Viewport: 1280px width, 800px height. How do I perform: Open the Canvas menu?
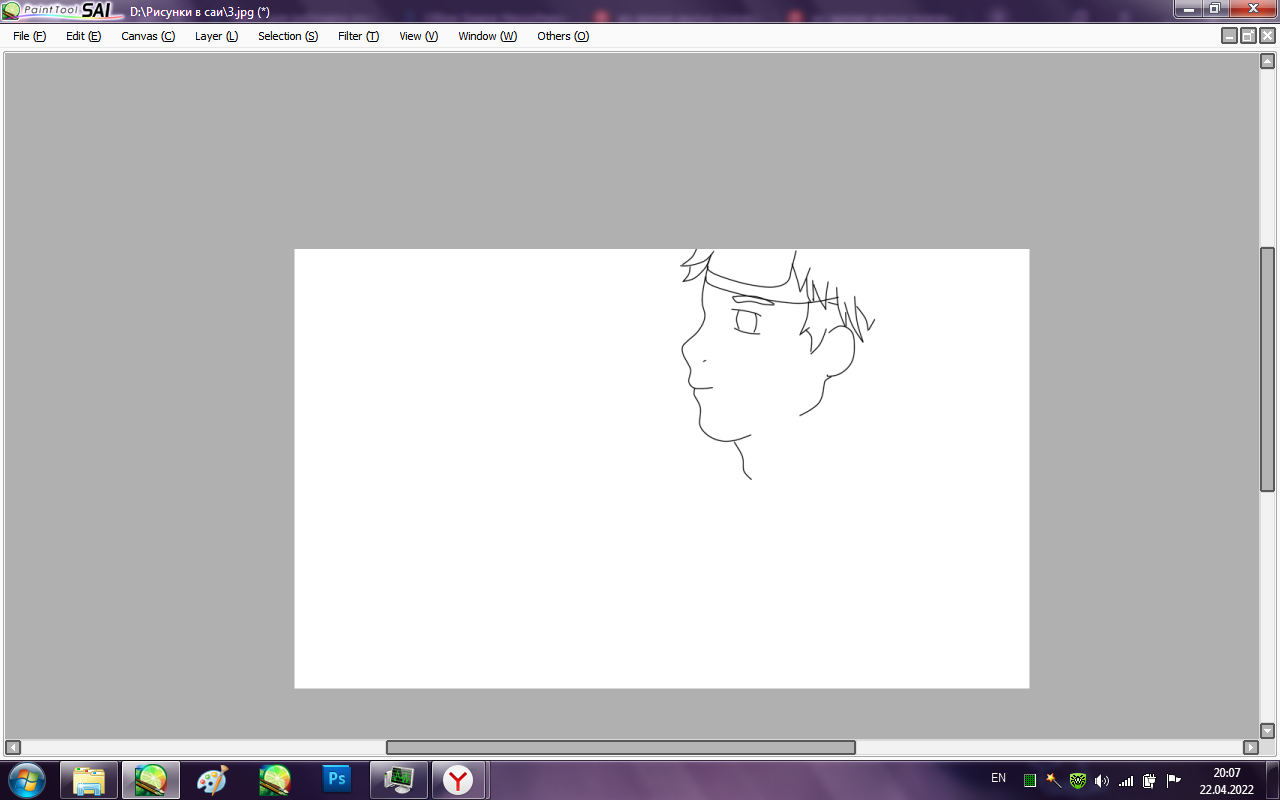(148, 36)
